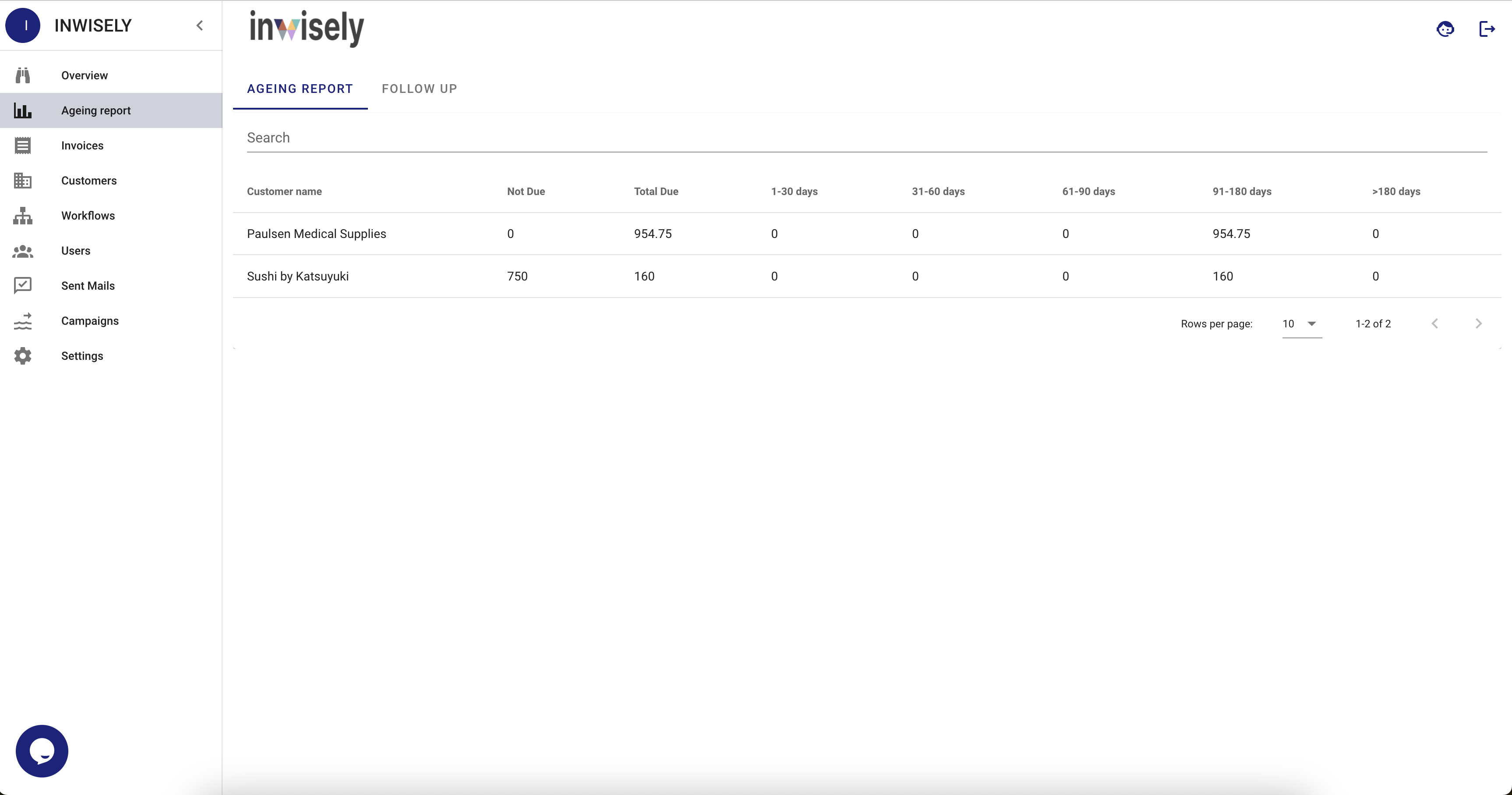
Task: Open the chat support bubble
Action: 42,751
